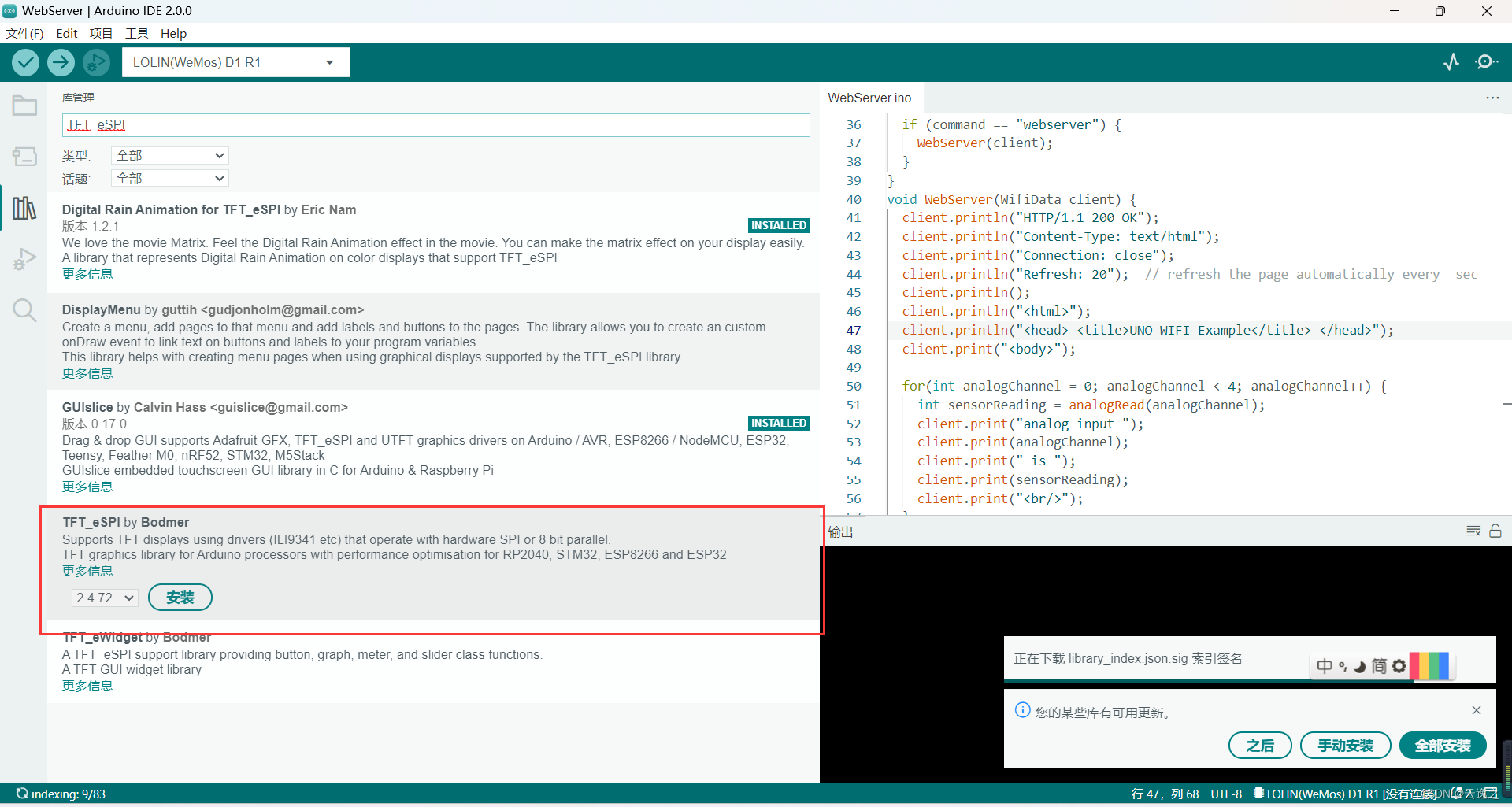Screen dimensions: 1512x807
Task: Open the 文件(F) menu
Action: [x=24, y=33]
